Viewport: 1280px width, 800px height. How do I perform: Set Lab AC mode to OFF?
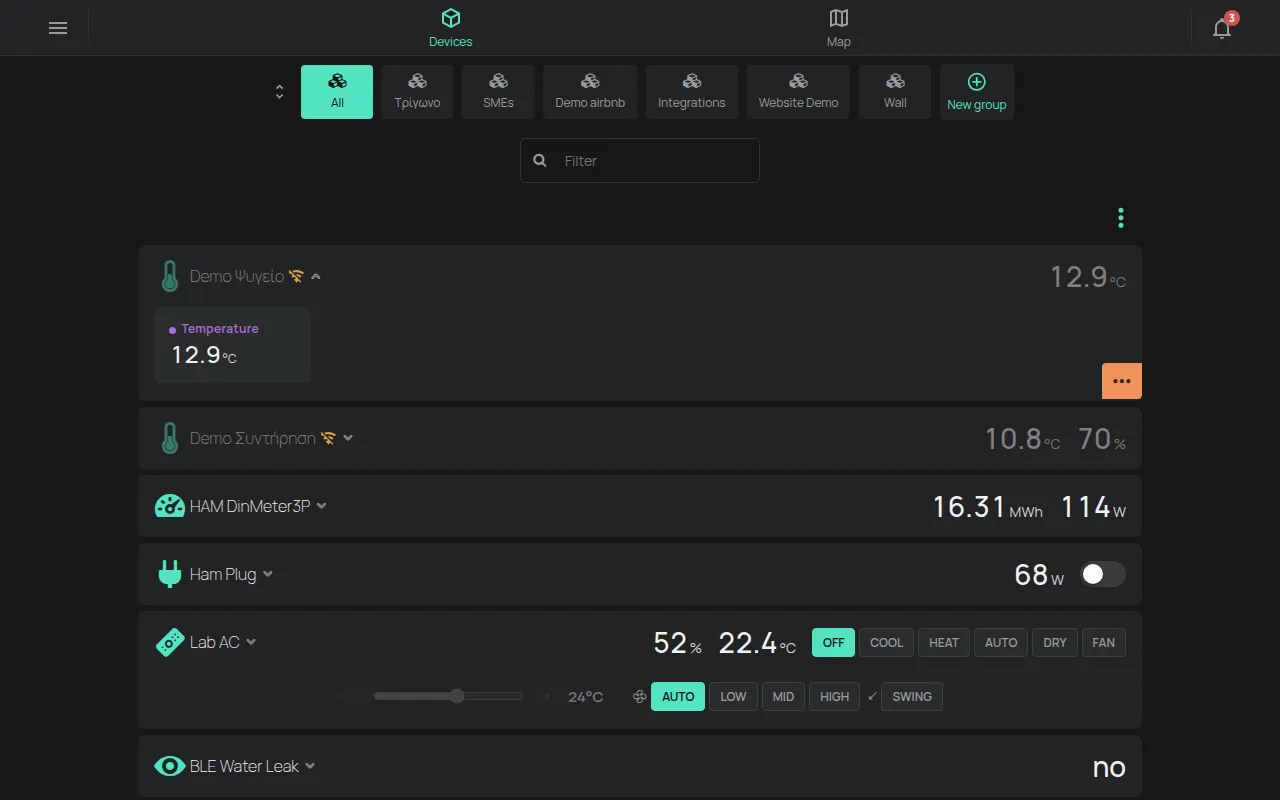pyautogui.click(x=834, y=643)
